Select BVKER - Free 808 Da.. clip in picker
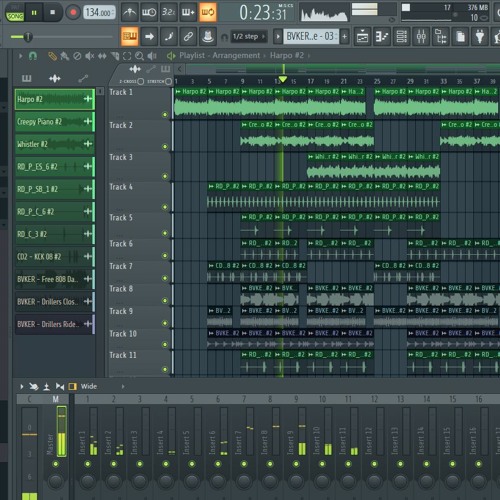The image size is (500, 500). point(55,279)
